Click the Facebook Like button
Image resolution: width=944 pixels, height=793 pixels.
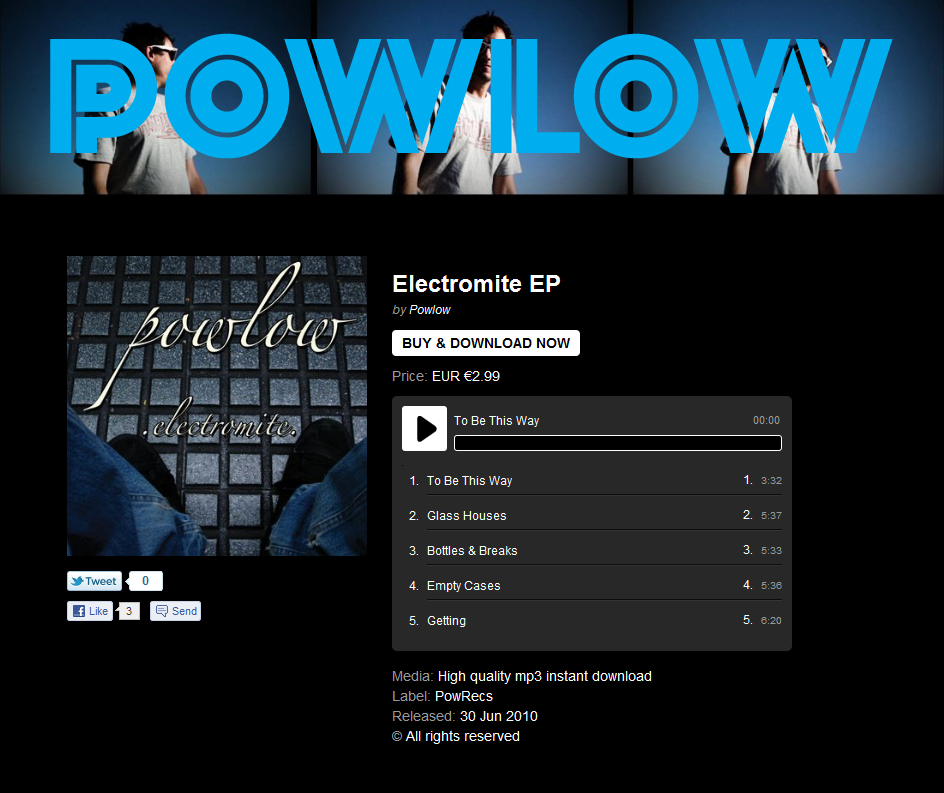click(90, 611)
